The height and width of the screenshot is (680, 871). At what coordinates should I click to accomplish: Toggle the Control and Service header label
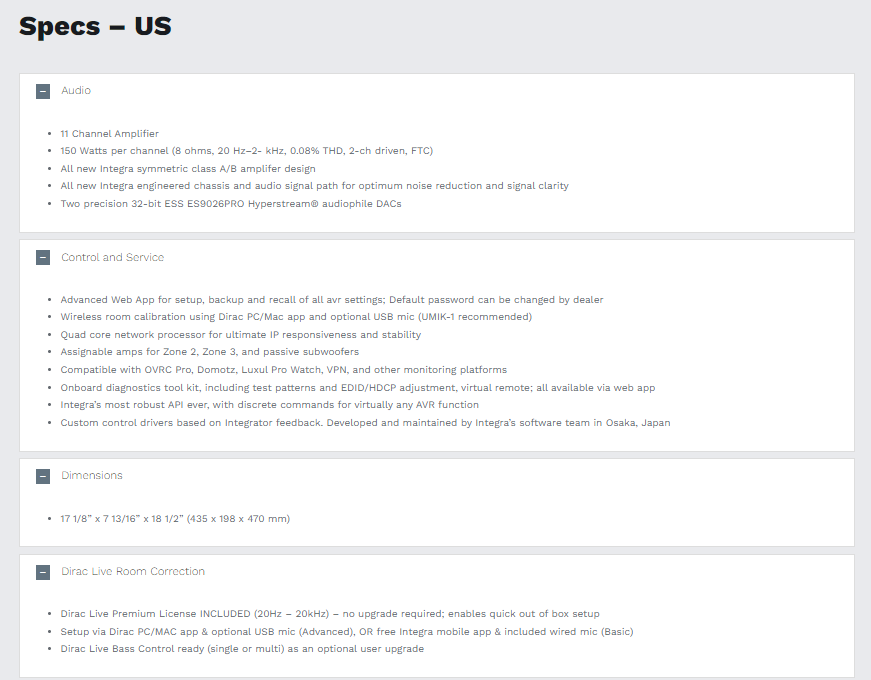pyautogui.click(x=112, y=258)
